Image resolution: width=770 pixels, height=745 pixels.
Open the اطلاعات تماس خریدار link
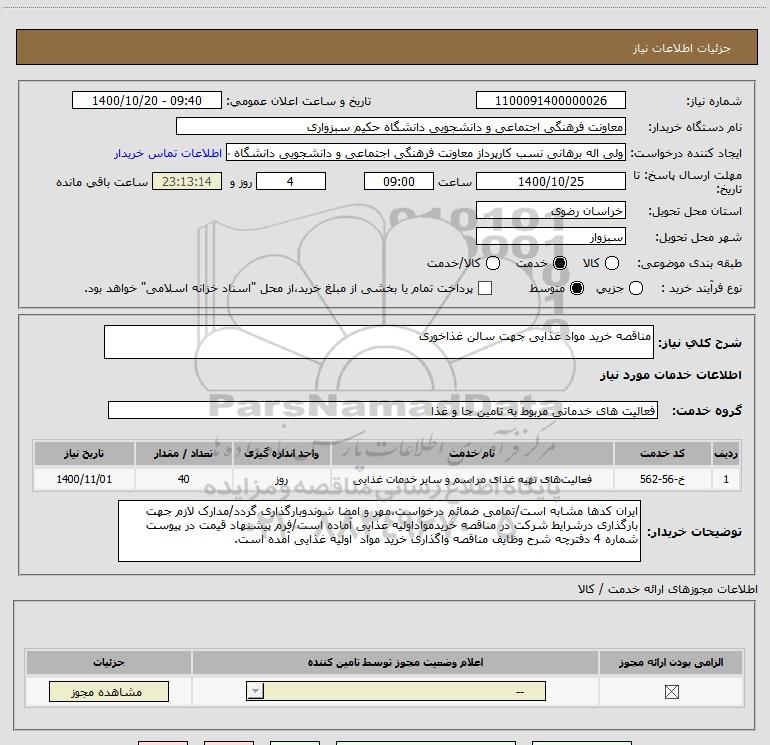point(168,153)
